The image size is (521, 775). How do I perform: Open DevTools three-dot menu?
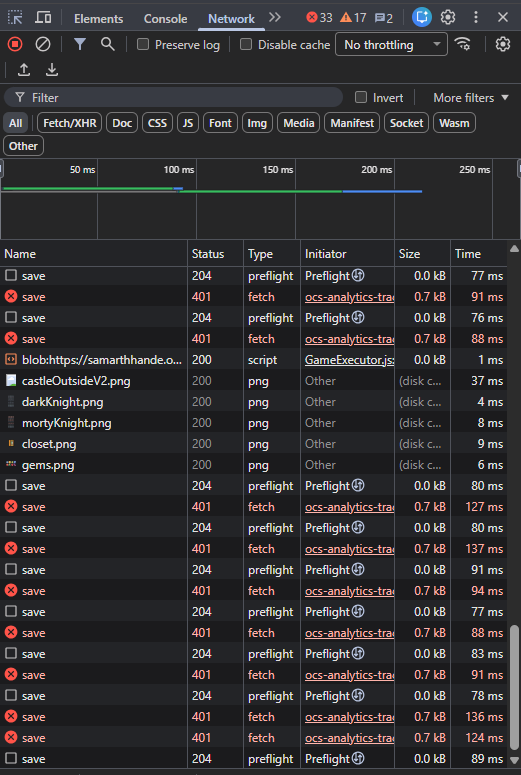point(476,18)
